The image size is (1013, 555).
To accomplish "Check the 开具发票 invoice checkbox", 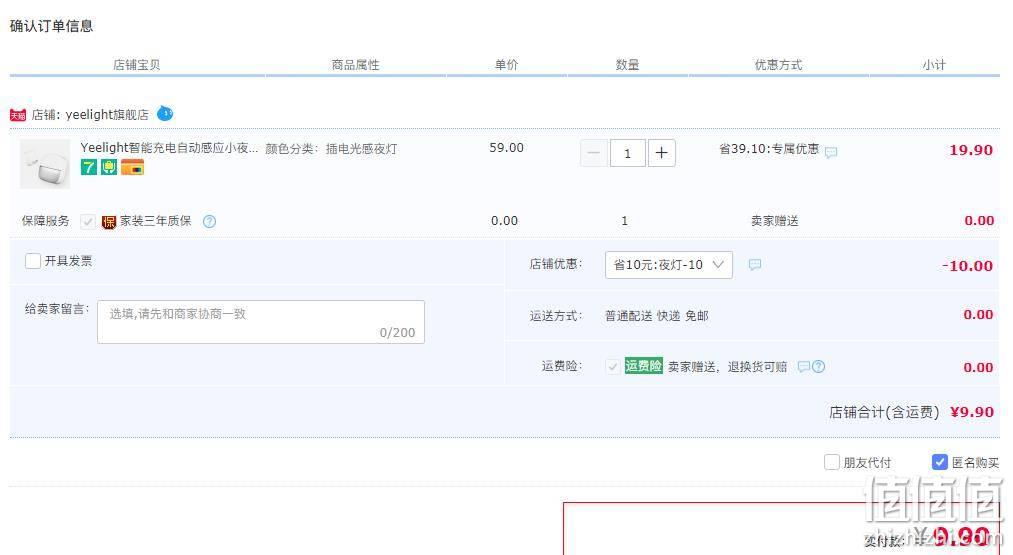I will click(32, 261).
